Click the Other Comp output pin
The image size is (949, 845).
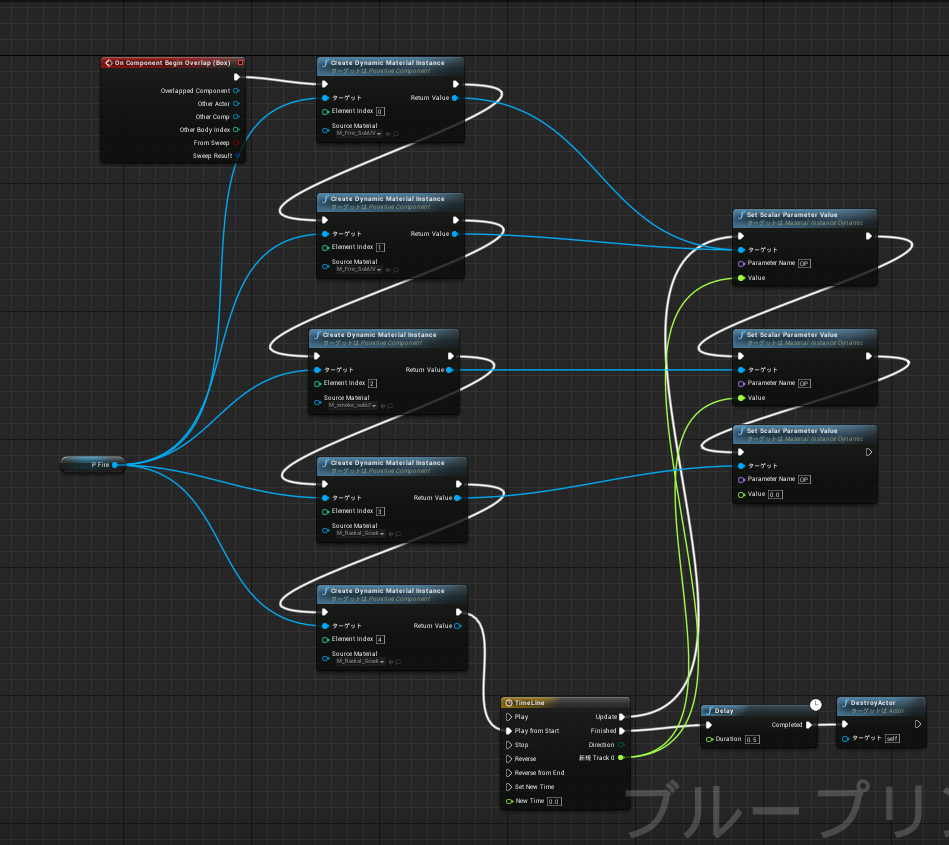[x=236, y=117]
